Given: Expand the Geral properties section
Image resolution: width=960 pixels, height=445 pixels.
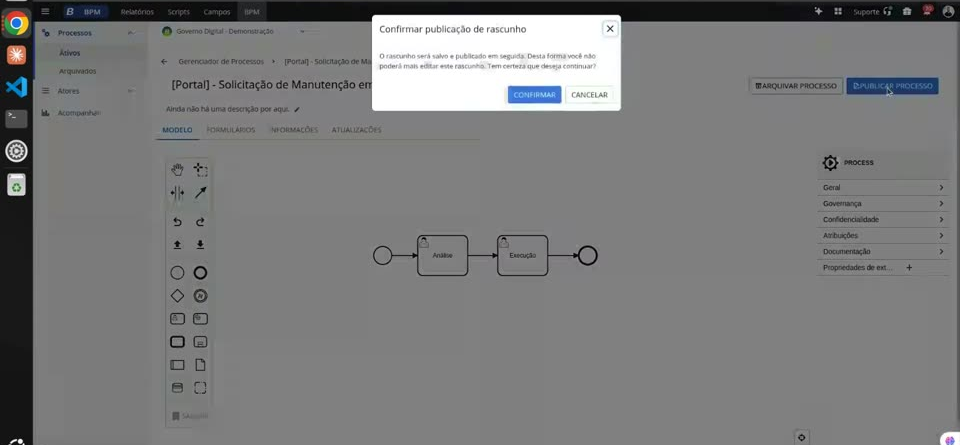Looking at the screenshot, I should [x=883, y=188].
